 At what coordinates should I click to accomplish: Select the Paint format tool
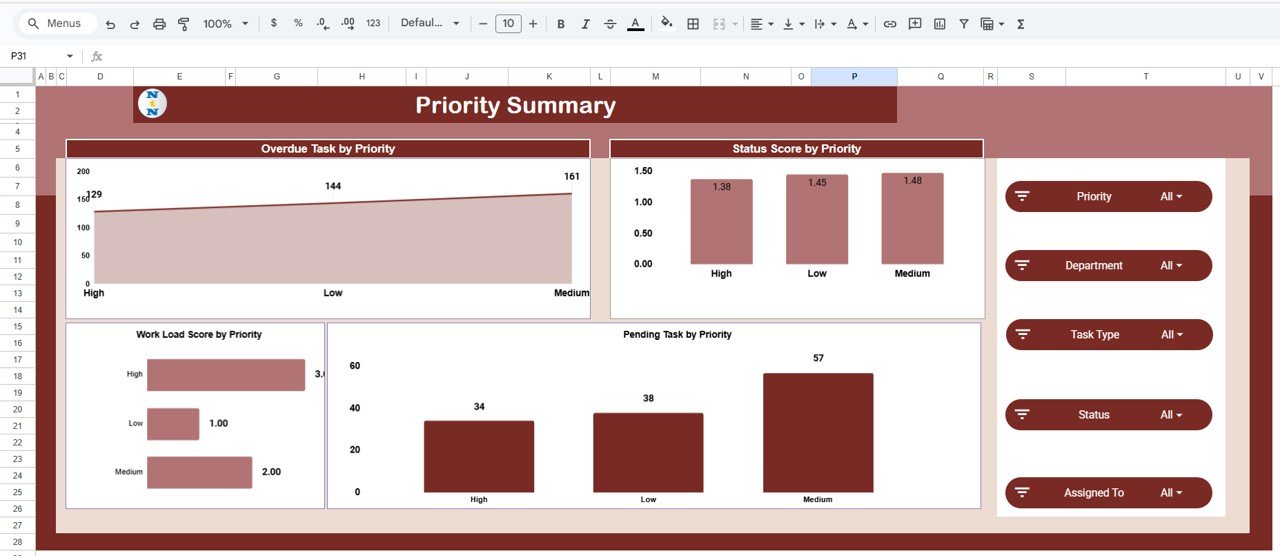[x=183, y=24]
